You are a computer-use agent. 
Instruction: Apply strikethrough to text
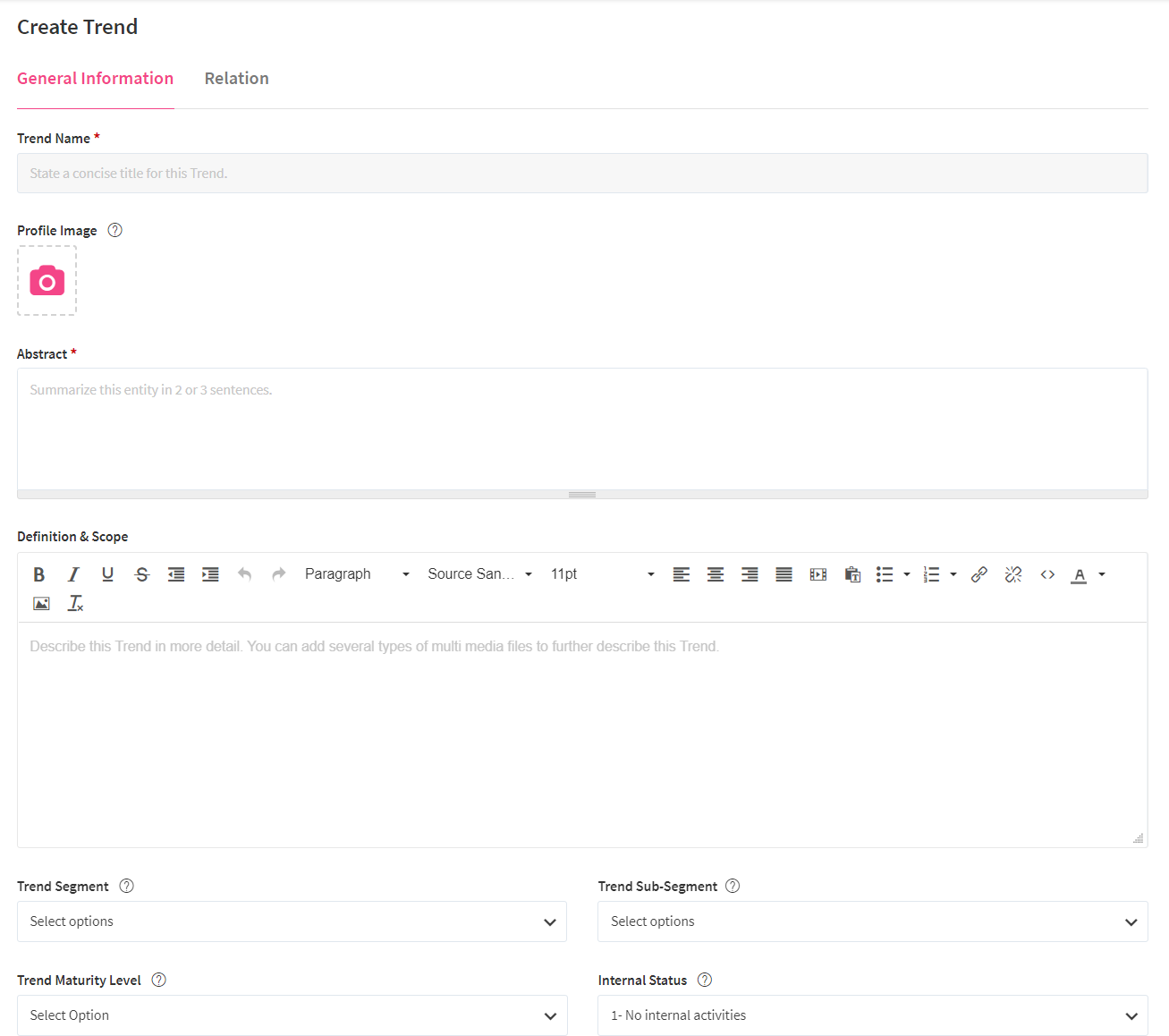point(141,574)
